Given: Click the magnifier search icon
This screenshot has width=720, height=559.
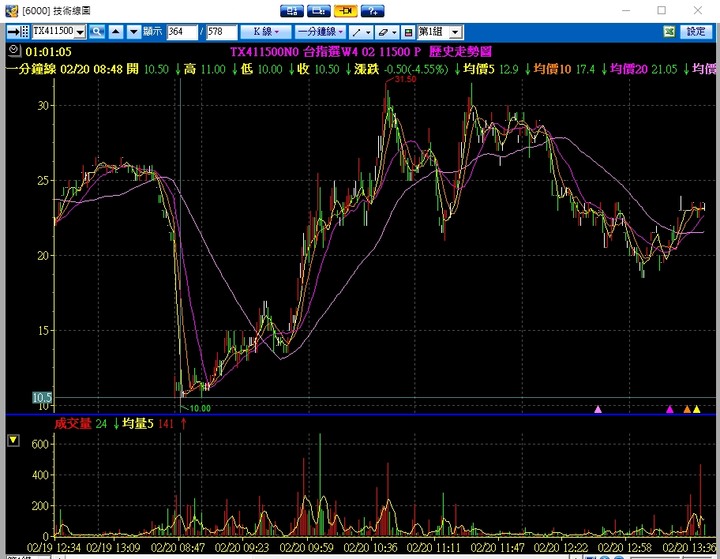Looking at the screenshot, I should pos(96,32).
